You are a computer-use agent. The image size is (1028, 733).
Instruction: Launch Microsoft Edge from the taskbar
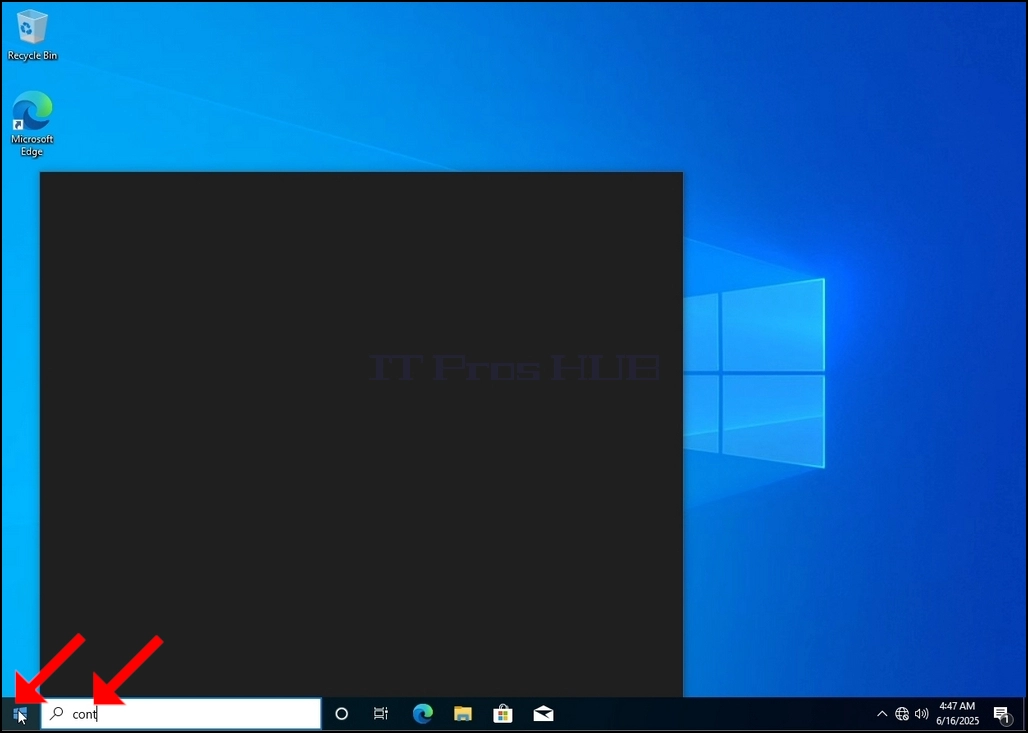tap(423, 713)
